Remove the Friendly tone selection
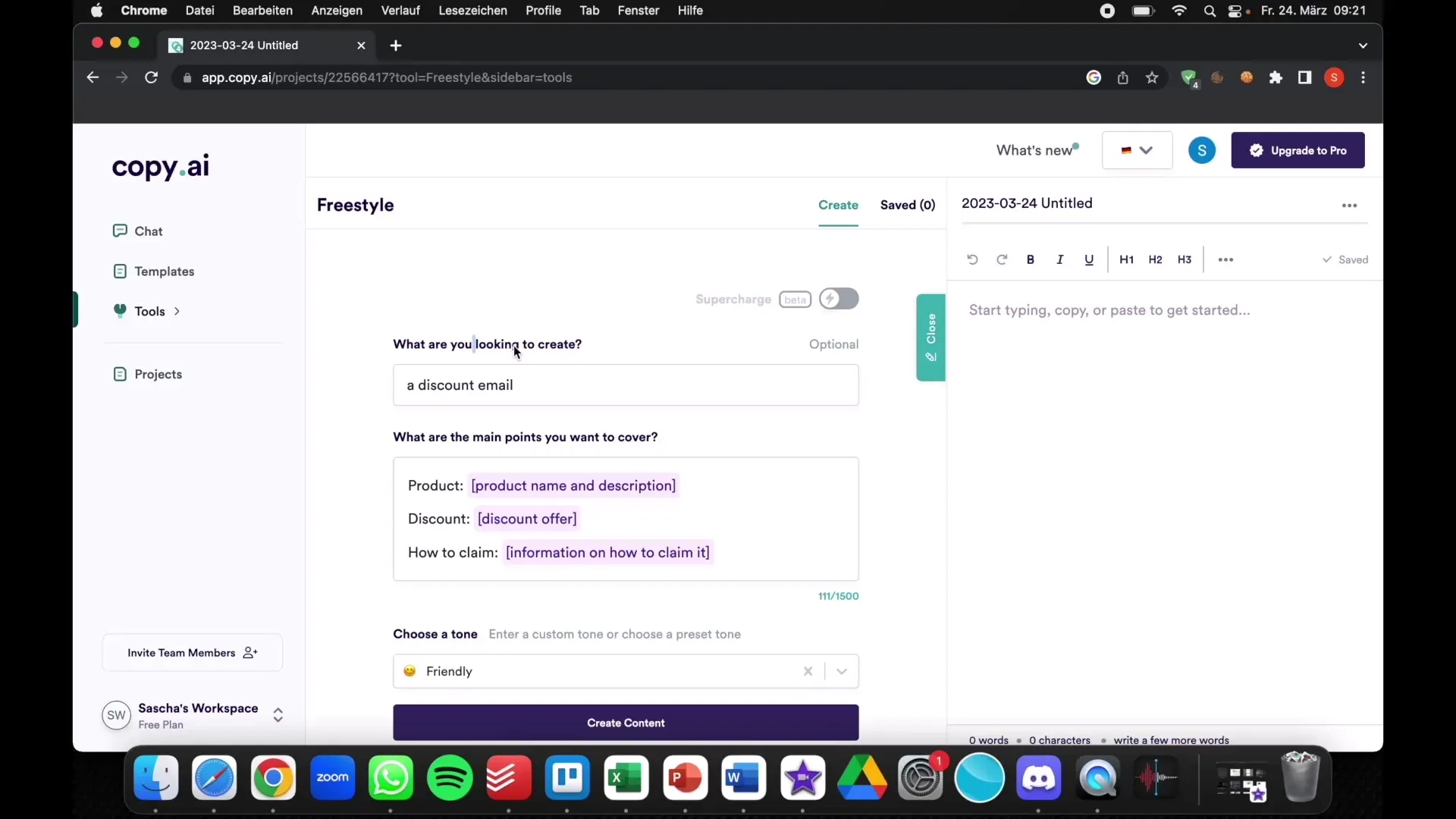Image resolution: width=1456 pixels, height=819 pixels. (x=807, y=671)
